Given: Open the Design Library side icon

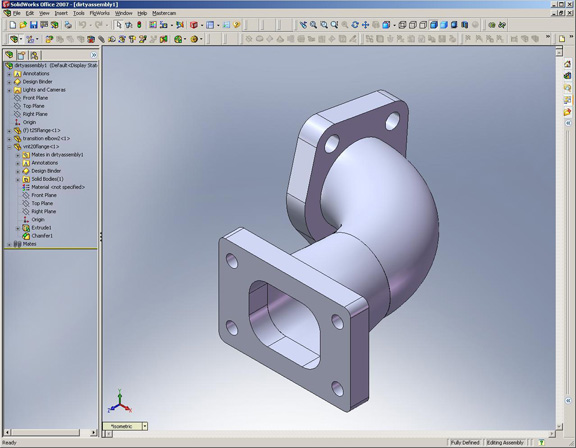Looking at the screenshot, I should [568, 76].
